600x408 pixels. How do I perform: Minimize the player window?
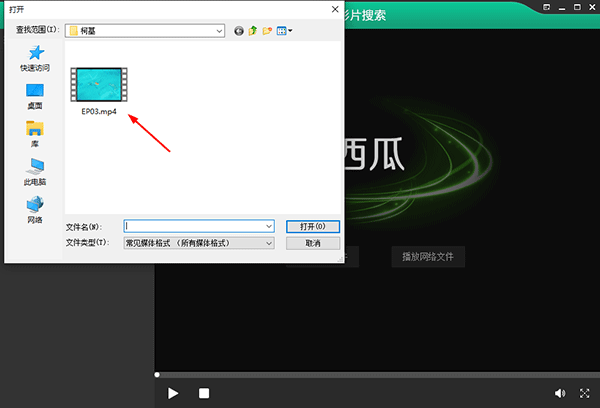pyautogui.click(x=562, y=7)
